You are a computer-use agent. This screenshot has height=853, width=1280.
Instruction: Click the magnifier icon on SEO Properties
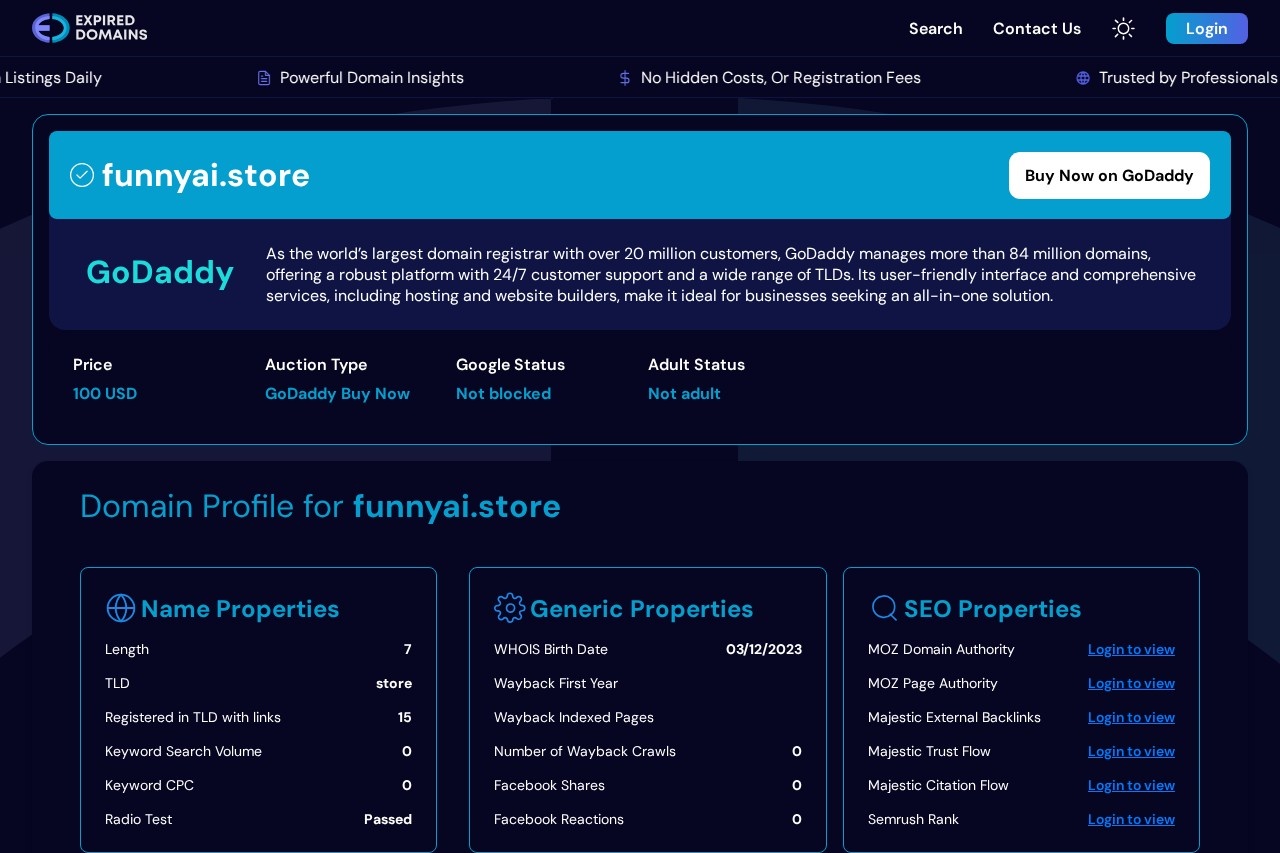[x=884, y=608]
